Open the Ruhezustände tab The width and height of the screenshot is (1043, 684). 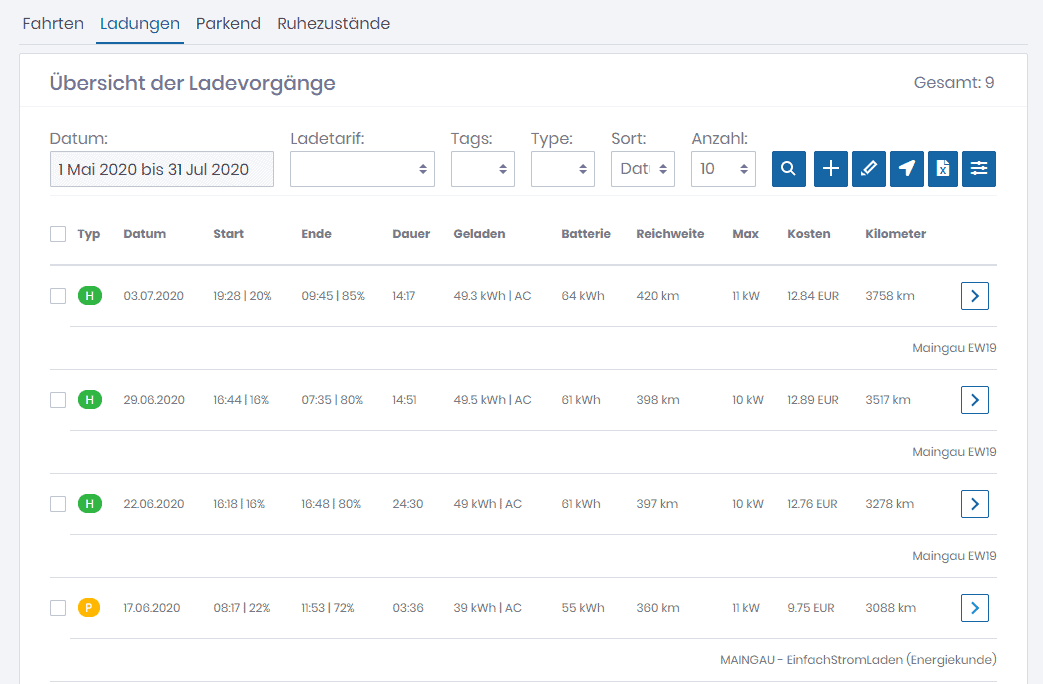(333, 23)
